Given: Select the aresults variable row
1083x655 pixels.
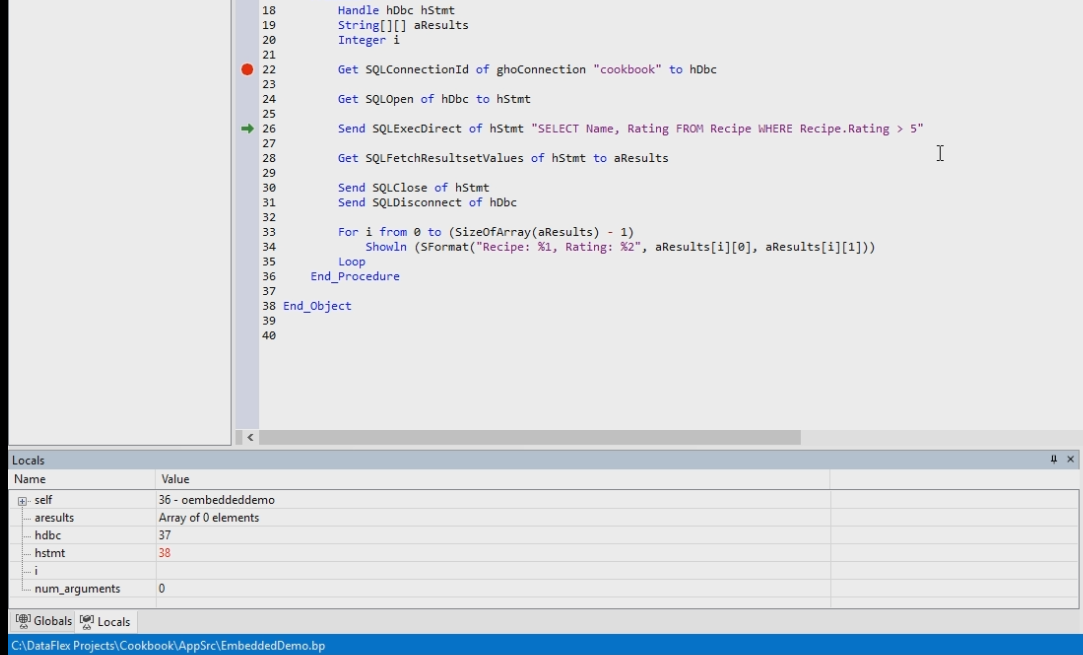Looking at the screenshot, I should [x=54, y=518].
